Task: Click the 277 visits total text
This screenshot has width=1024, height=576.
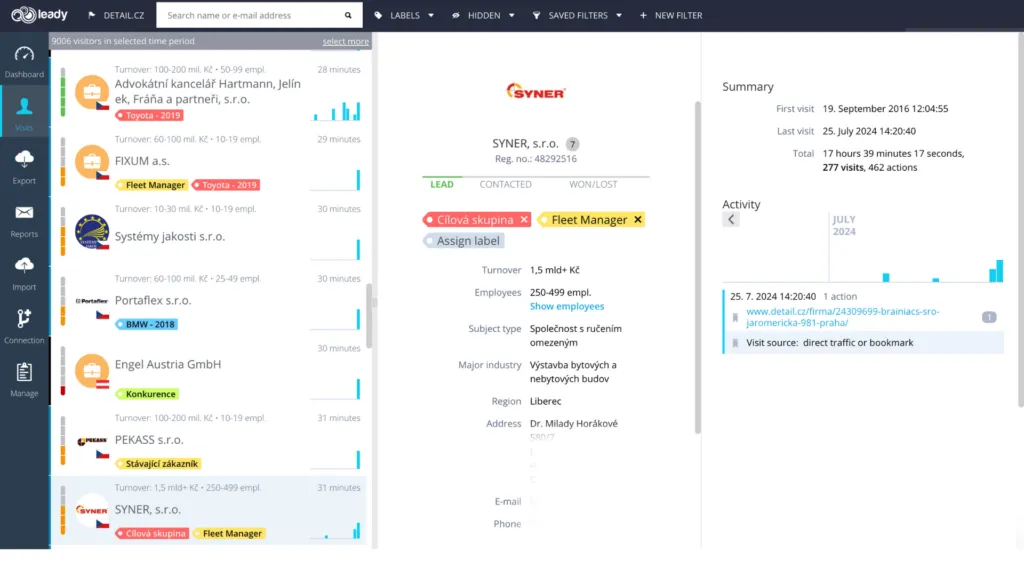Action: [x=843, y=167]
